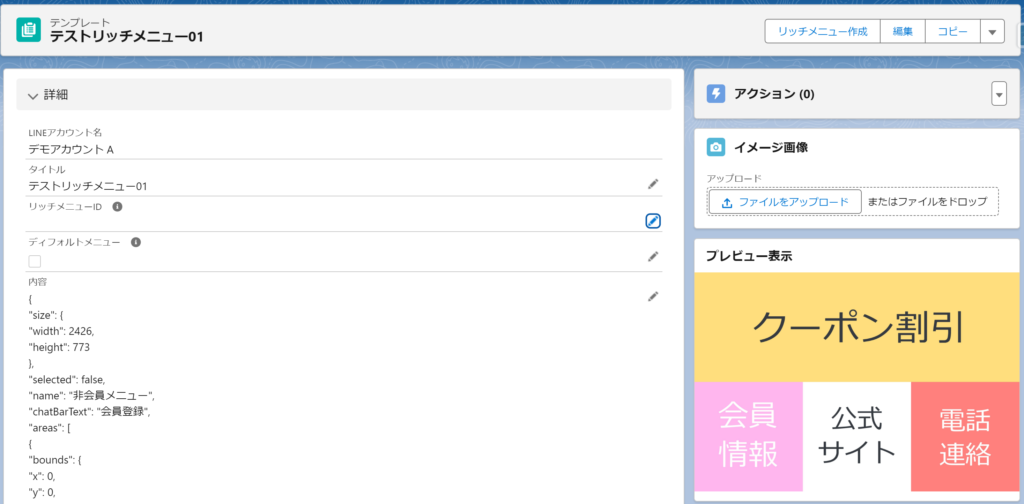The width and height of the screenshot is (1024, 504).
Task: Click the camera image panel icon
Action: pyautogui.click(x=715, y=147)
